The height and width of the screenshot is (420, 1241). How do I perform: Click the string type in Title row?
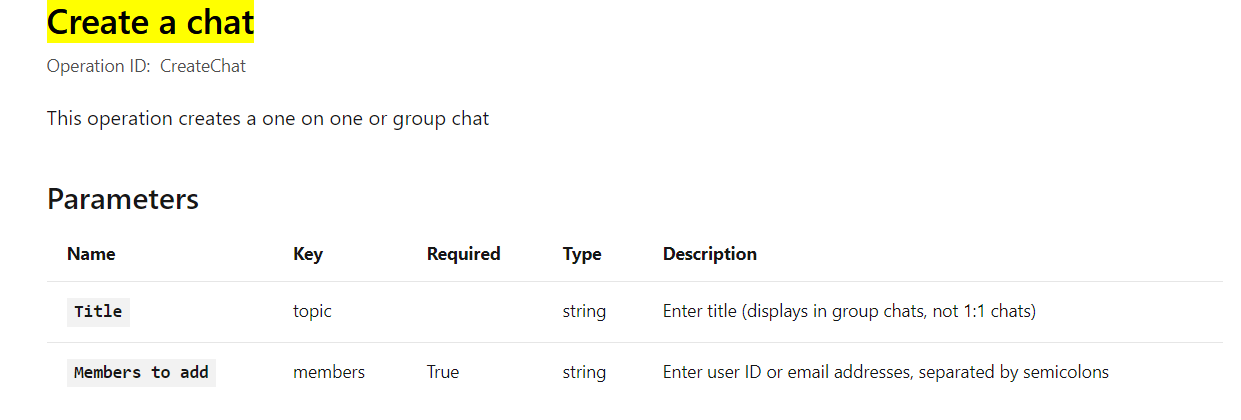click(584, 311)
